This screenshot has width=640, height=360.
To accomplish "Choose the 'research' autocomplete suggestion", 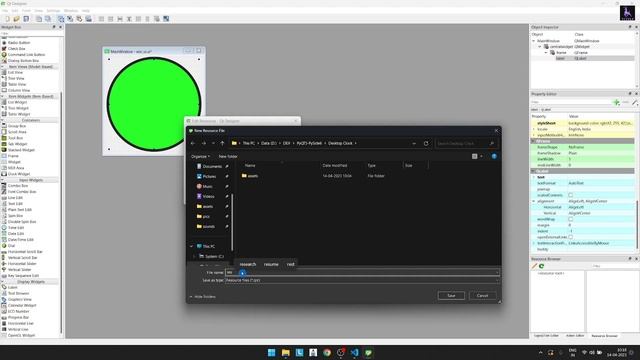I will (x=247, y=264).
